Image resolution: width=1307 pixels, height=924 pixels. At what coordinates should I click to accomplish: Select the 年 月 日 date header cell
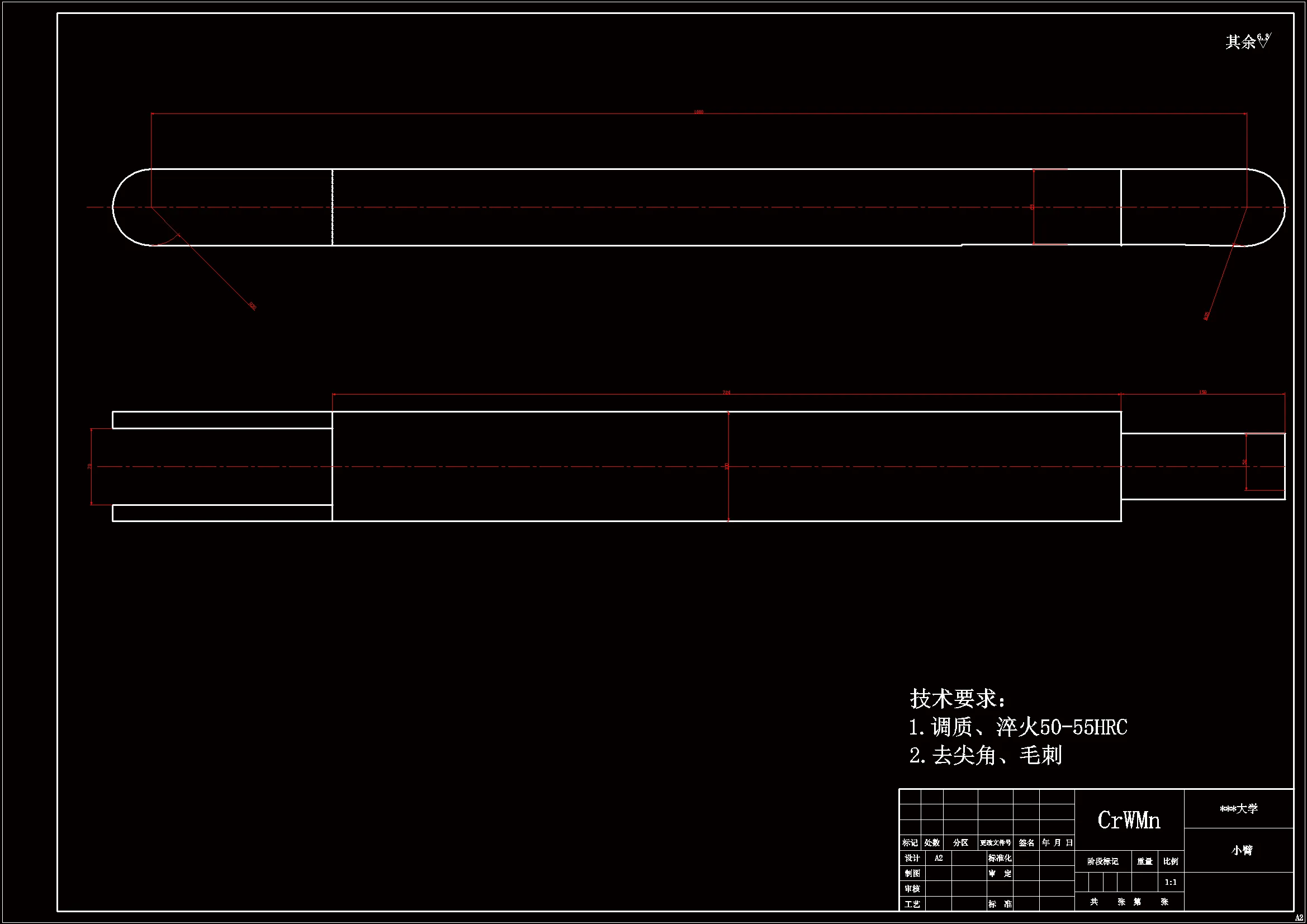point(1057,842)
